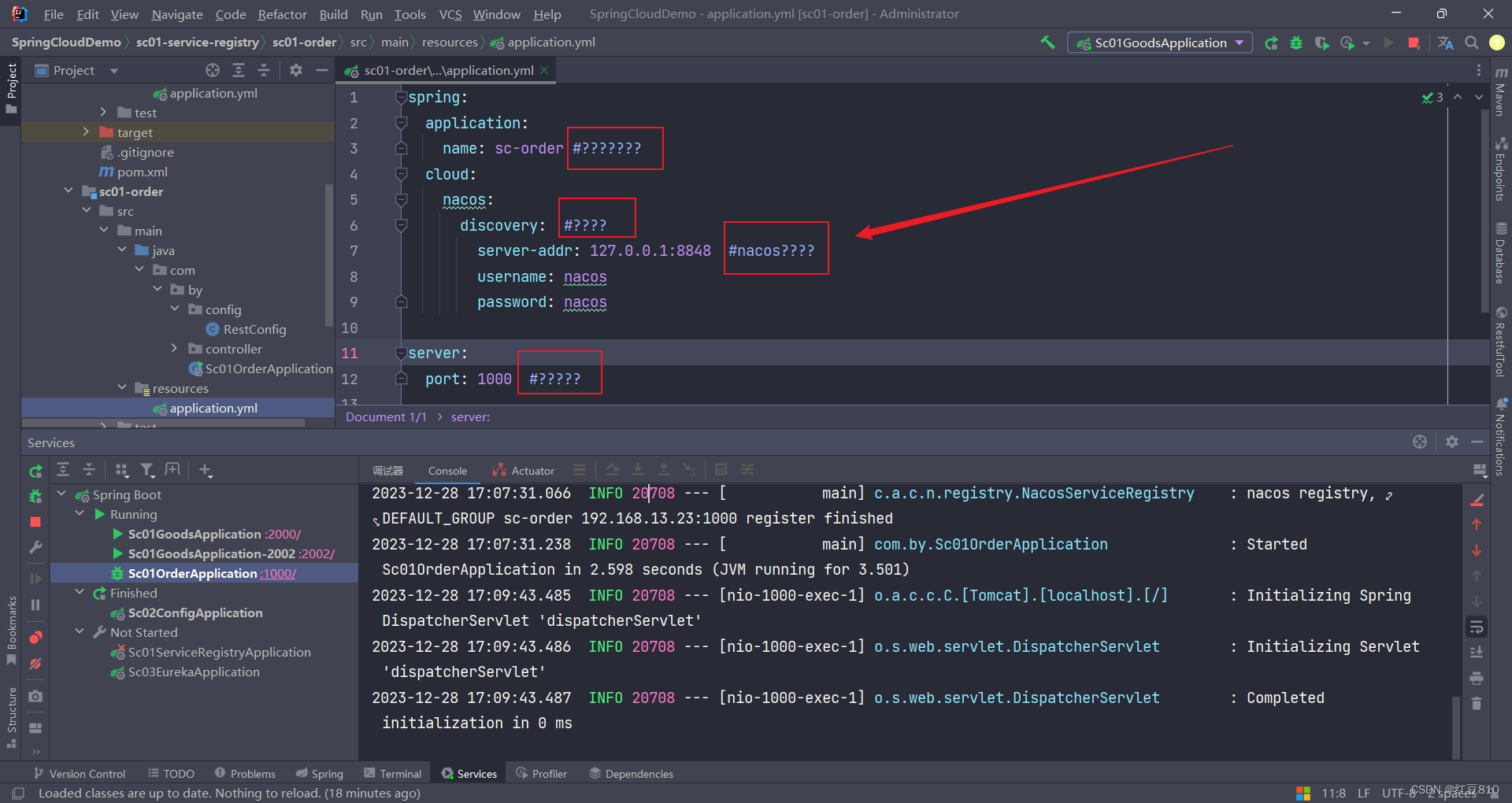
Task: Click the red Stop icon in top toolbar
Action: pyautogui.click(x=1414, y=43)
